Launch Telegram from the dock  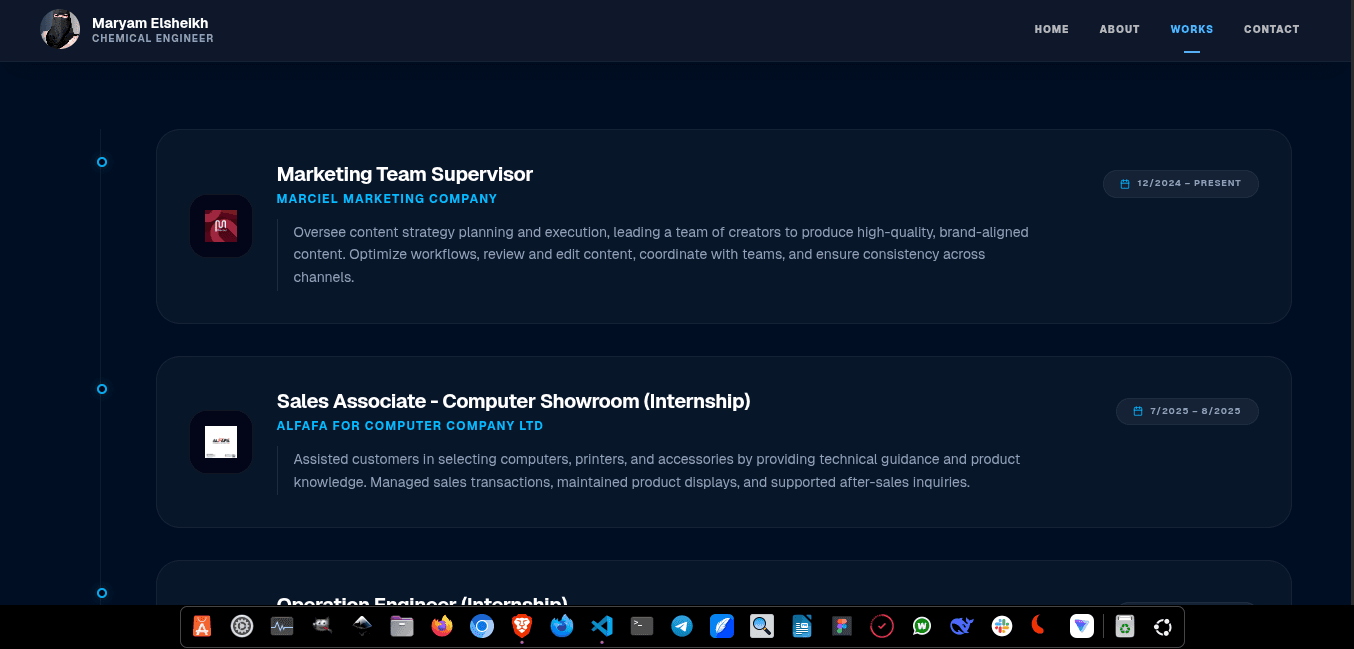(x=682, y=627)
